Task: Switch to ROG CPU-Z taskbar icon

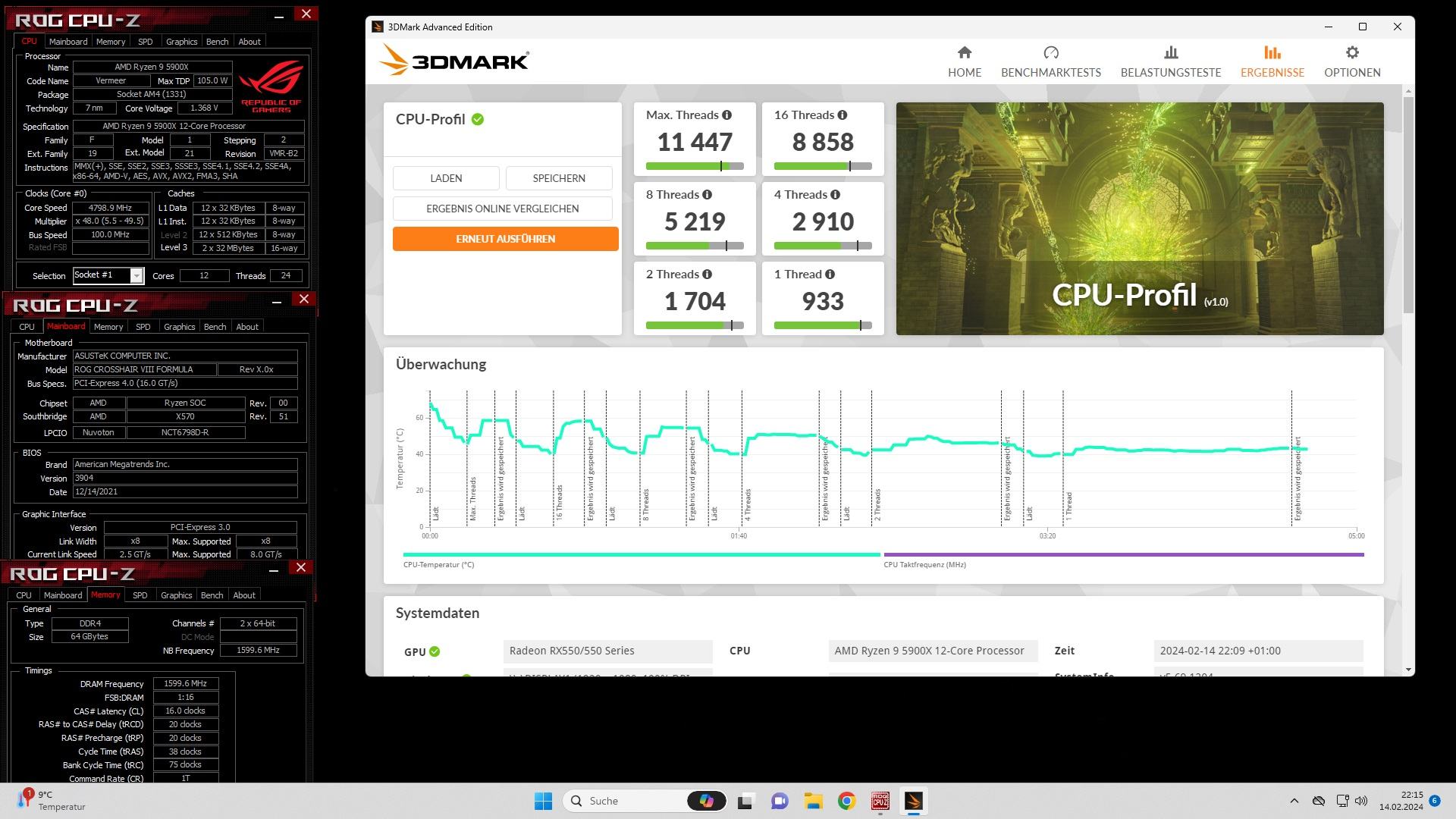Action: click(x=880, y=801)
